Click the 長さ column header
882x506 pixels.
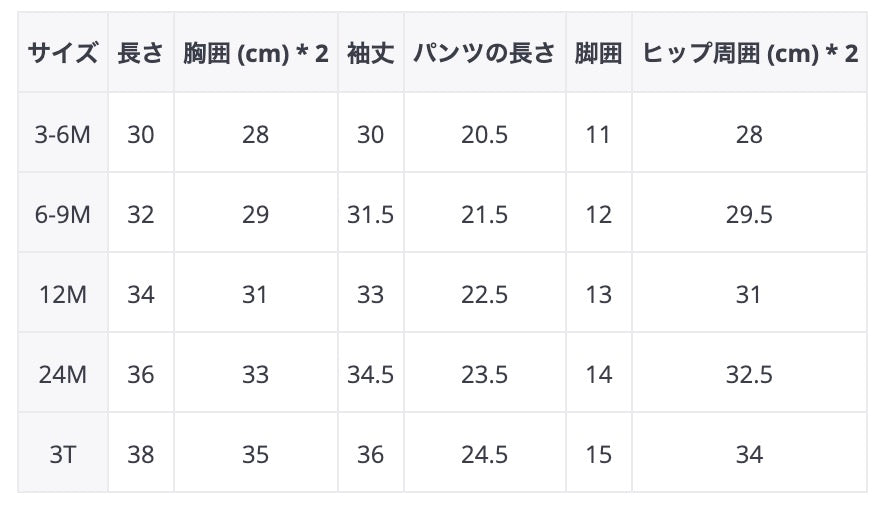pyautogui.click(x=140, y=53)
